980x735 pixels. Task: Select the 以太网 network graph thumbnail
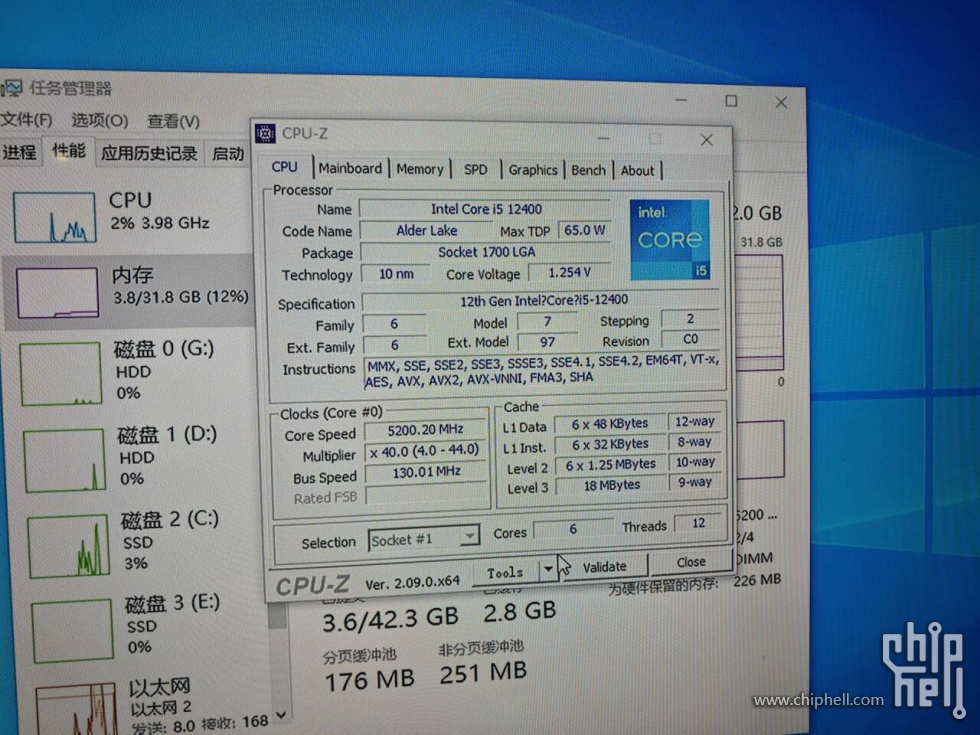(76, 710)
